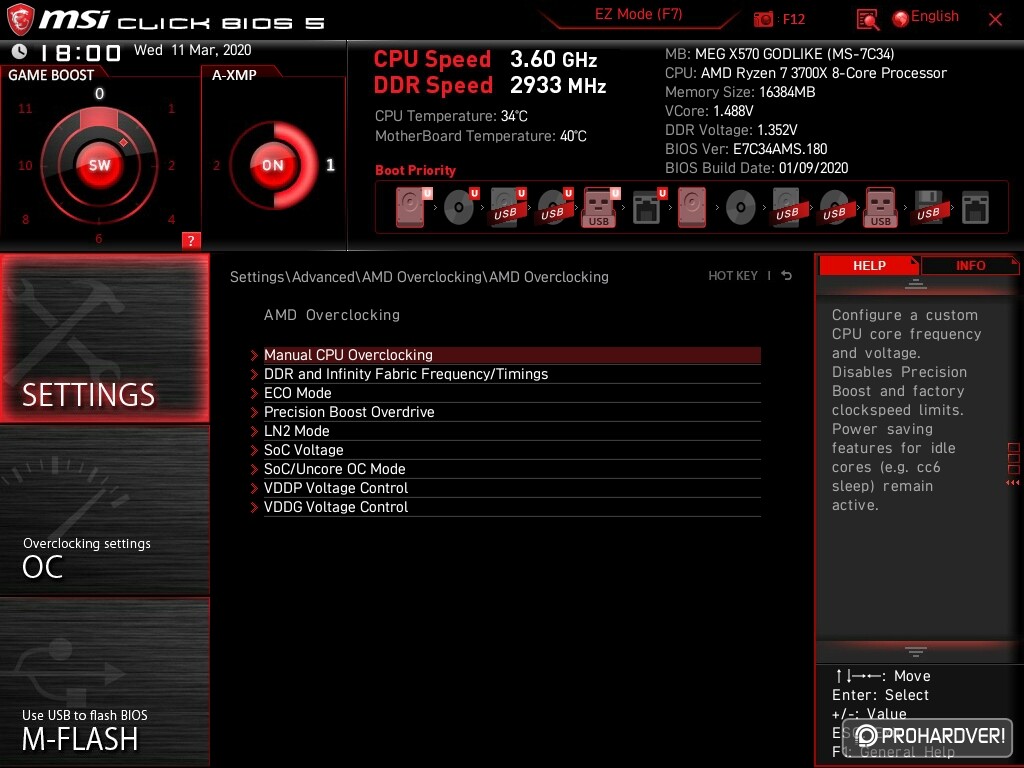The width and height of the screenshot is (1024, 768).
Task: Switch to the HELP tab
Action: pos(869,265)
